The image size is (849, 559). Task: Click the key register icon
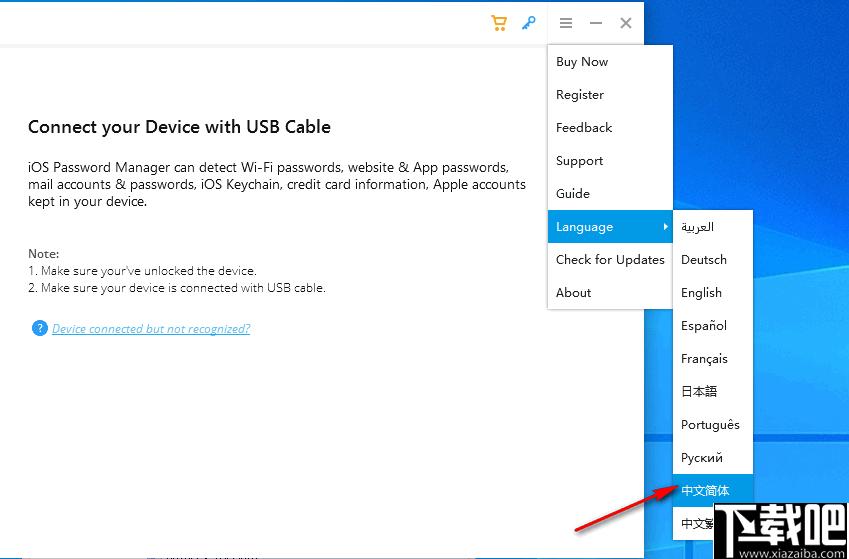(529, 23)
